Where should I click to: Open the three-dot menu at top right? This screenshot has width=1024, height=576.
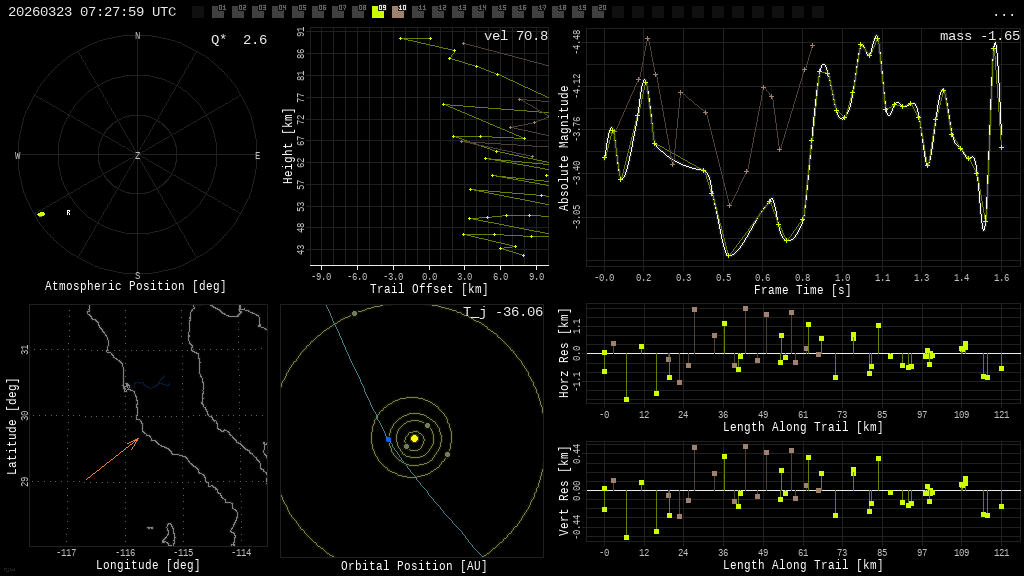coord(1003,13)
